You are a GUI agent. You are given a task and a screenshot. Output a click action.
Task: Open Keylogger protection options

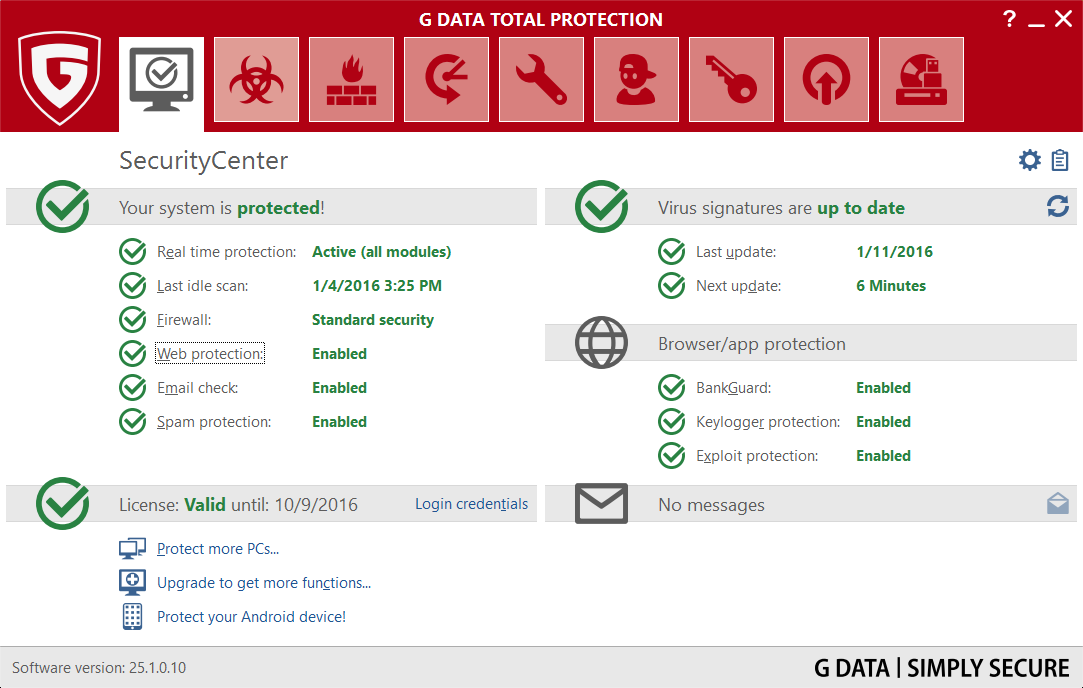coord(768,422)
